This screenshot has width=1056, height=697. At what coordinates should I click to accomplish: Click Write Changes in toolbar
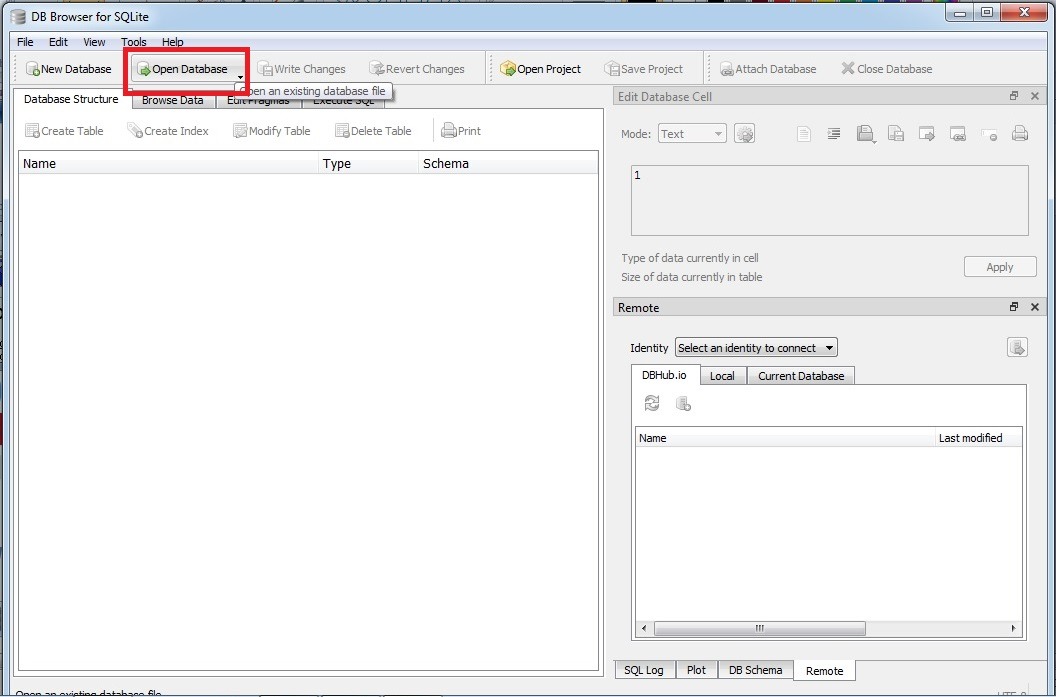[301, 69]
